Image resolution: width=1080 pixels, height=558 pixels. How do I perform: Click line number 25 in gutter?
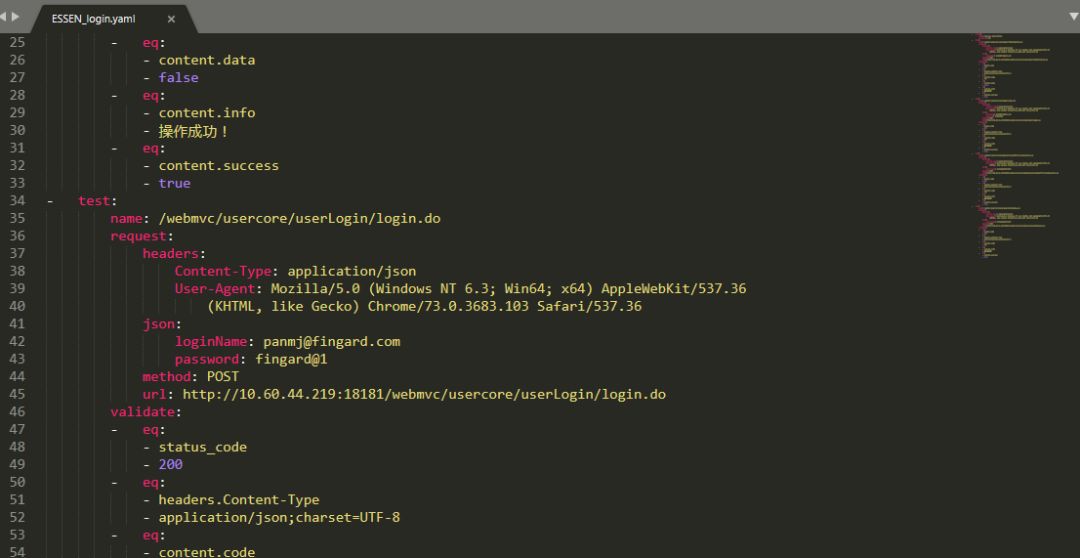click(x=16, y=43)
